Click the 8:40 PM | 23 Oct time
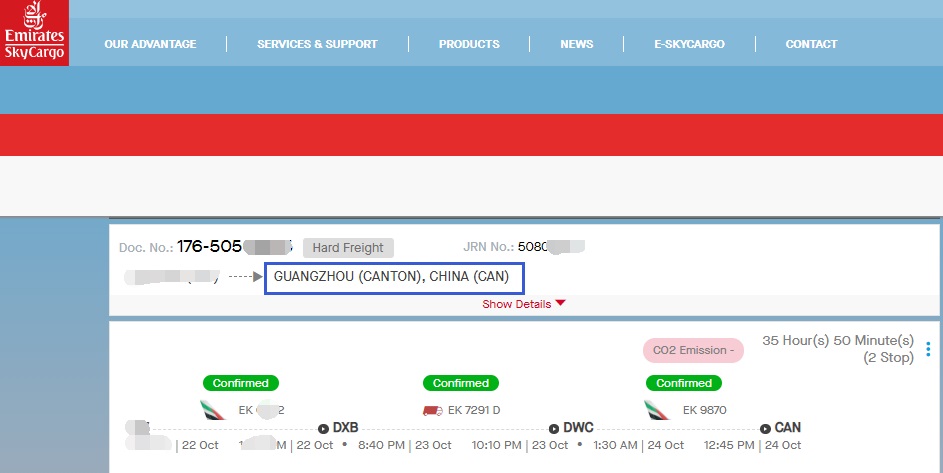 405,445
